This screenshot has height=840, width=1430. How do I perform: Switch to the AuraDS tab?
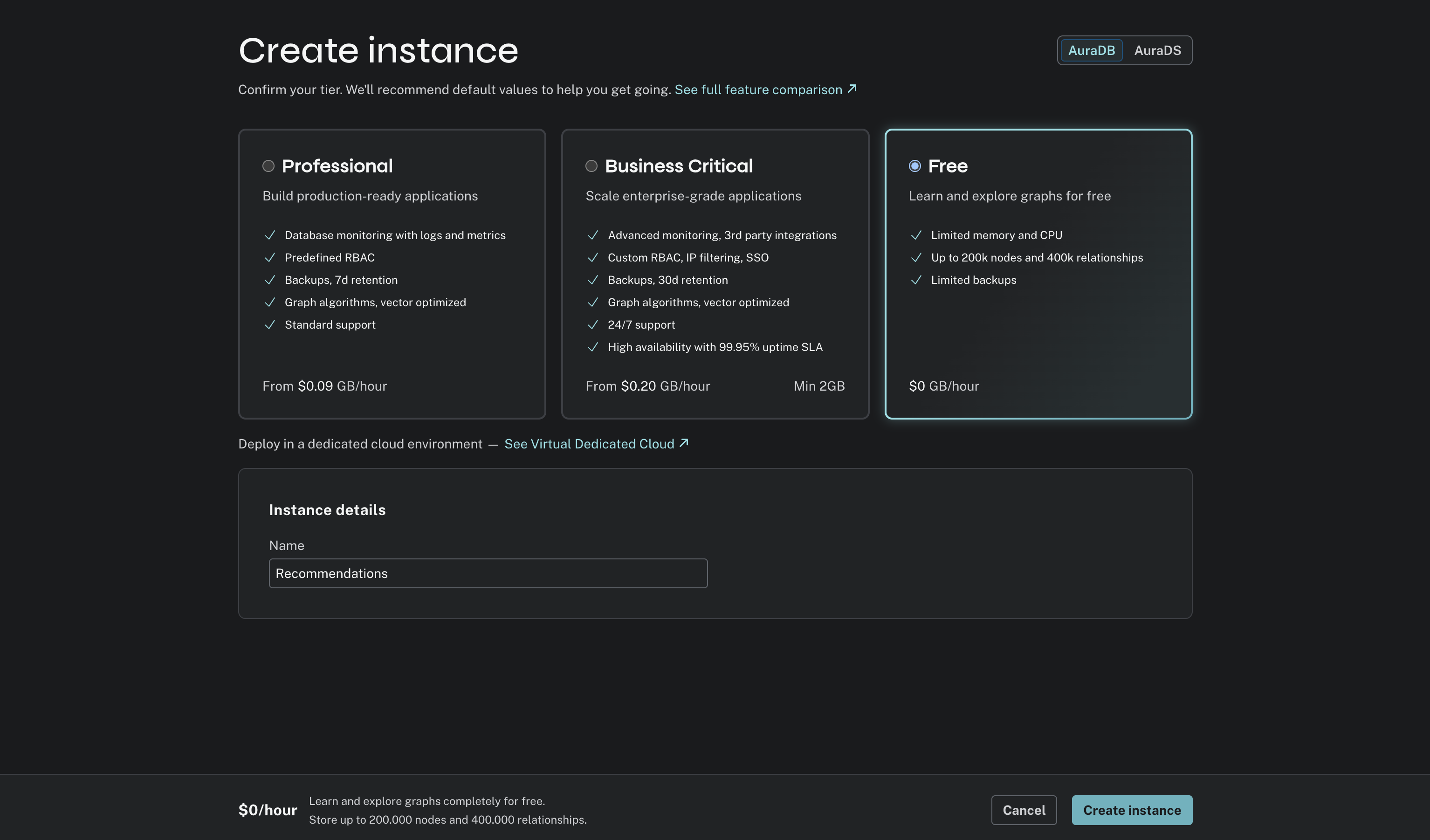point(1157,50)
